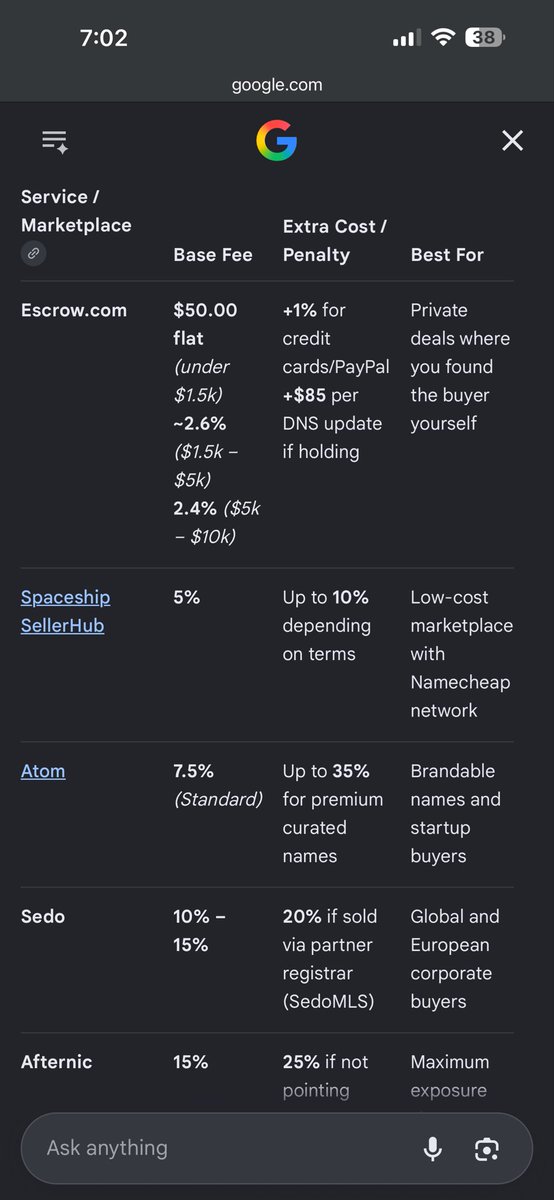The width and height of the screenshot is (554, 1200).
Task: Start voice search with microphone icon
Action: pyautogui.click(x=433, y=1148)
